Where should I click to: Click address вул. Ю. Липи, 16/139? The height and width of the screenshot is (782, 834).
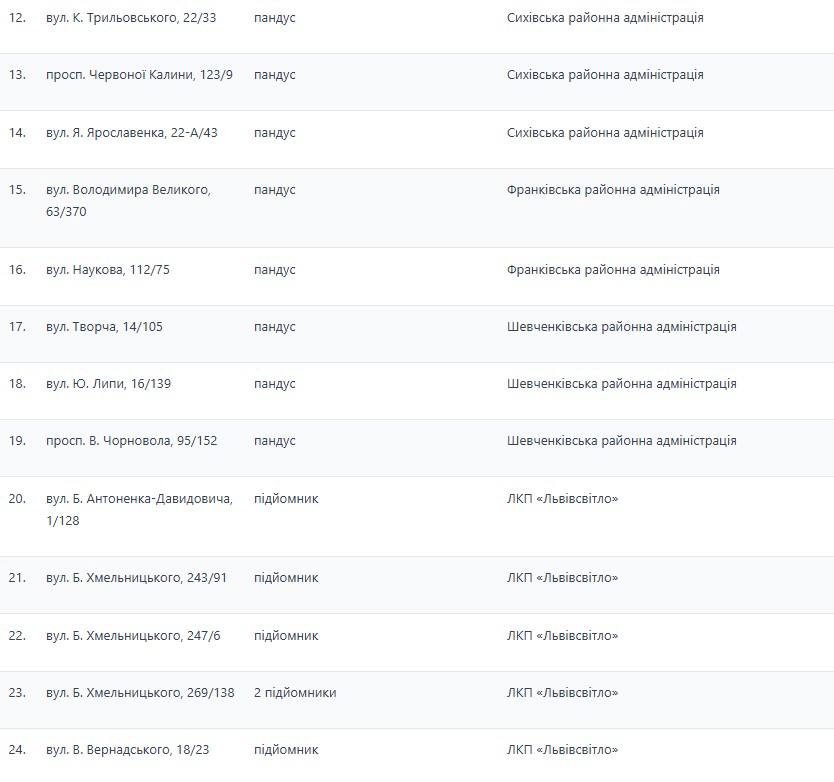point(108,384)
